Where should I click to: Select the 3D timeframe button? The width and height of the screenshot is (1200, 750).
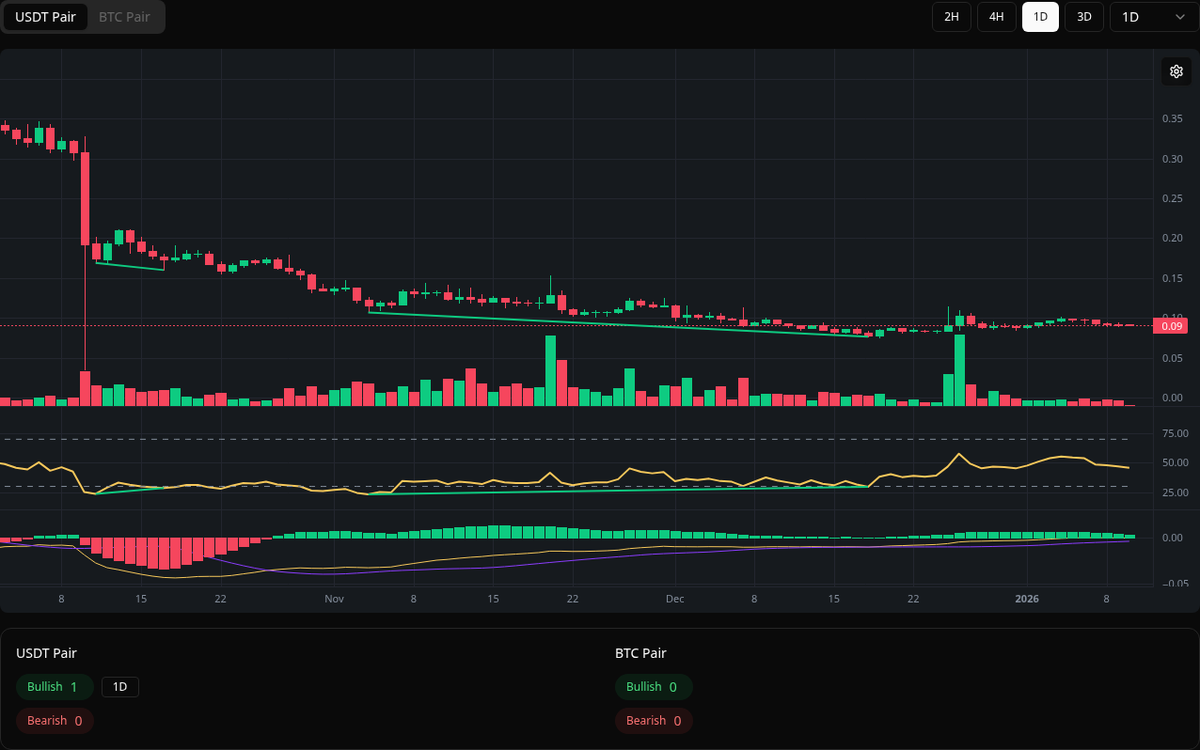(x=1084, y=17)
